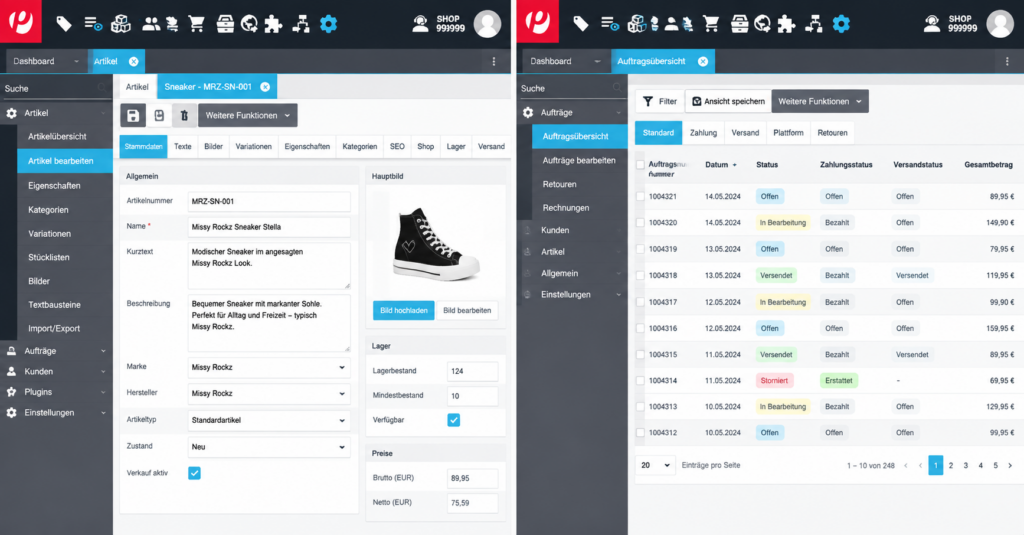This screenshot has height=535, width=1024.
Task: Delete the article with the trash icon
Action: (184, 116)
